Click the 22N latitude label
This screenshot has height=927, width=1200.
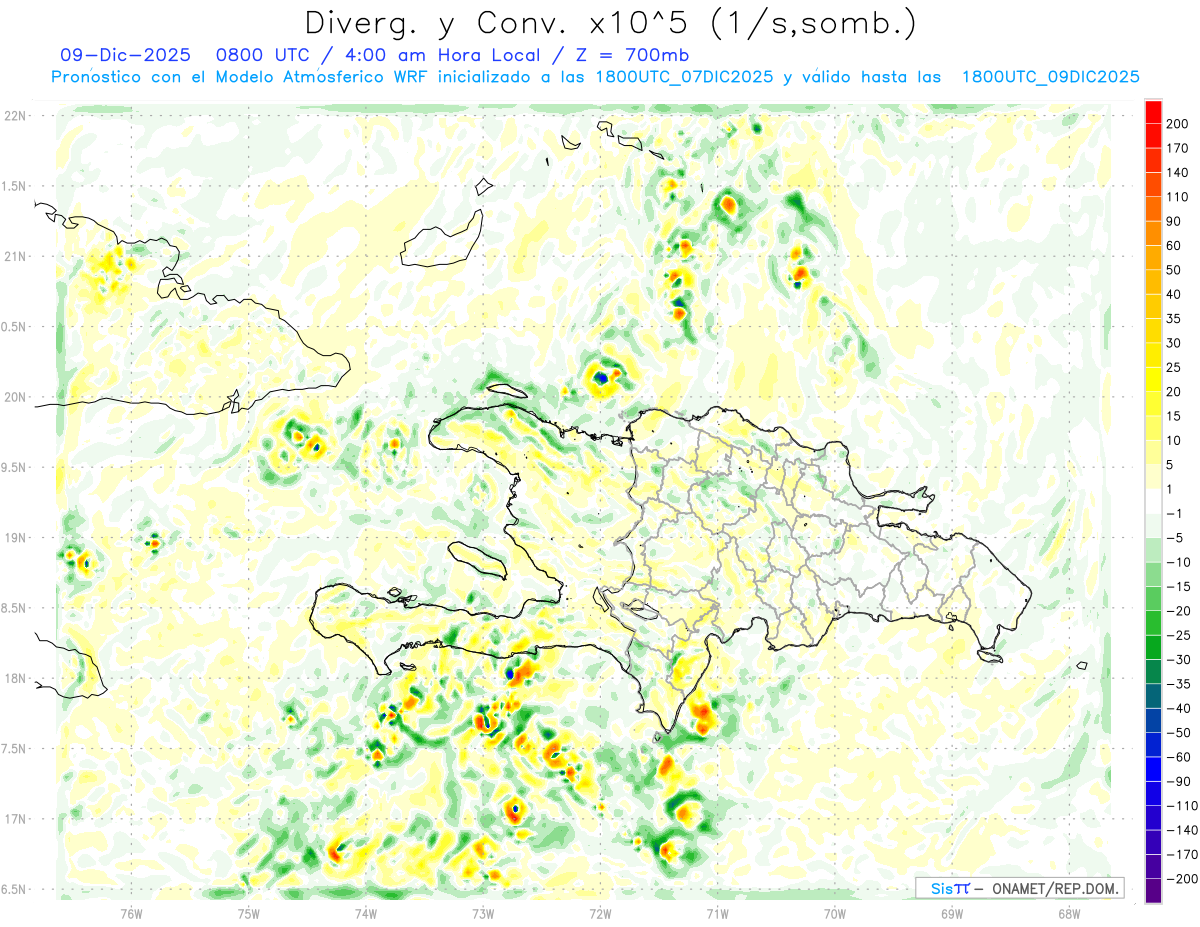pos(15,116)
